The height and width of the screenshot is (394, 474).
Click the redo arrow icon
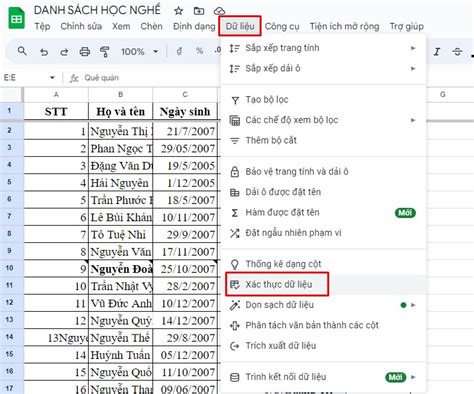click(64, 52)
